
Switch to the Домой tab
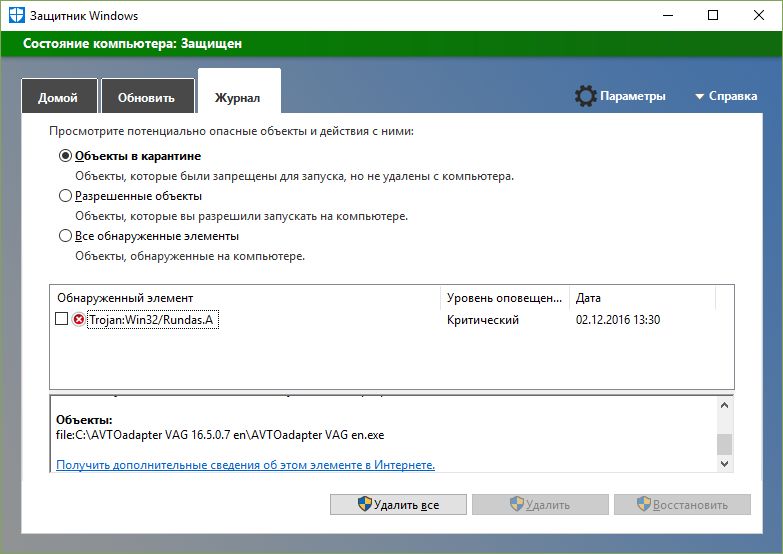[x=58, y=98]
